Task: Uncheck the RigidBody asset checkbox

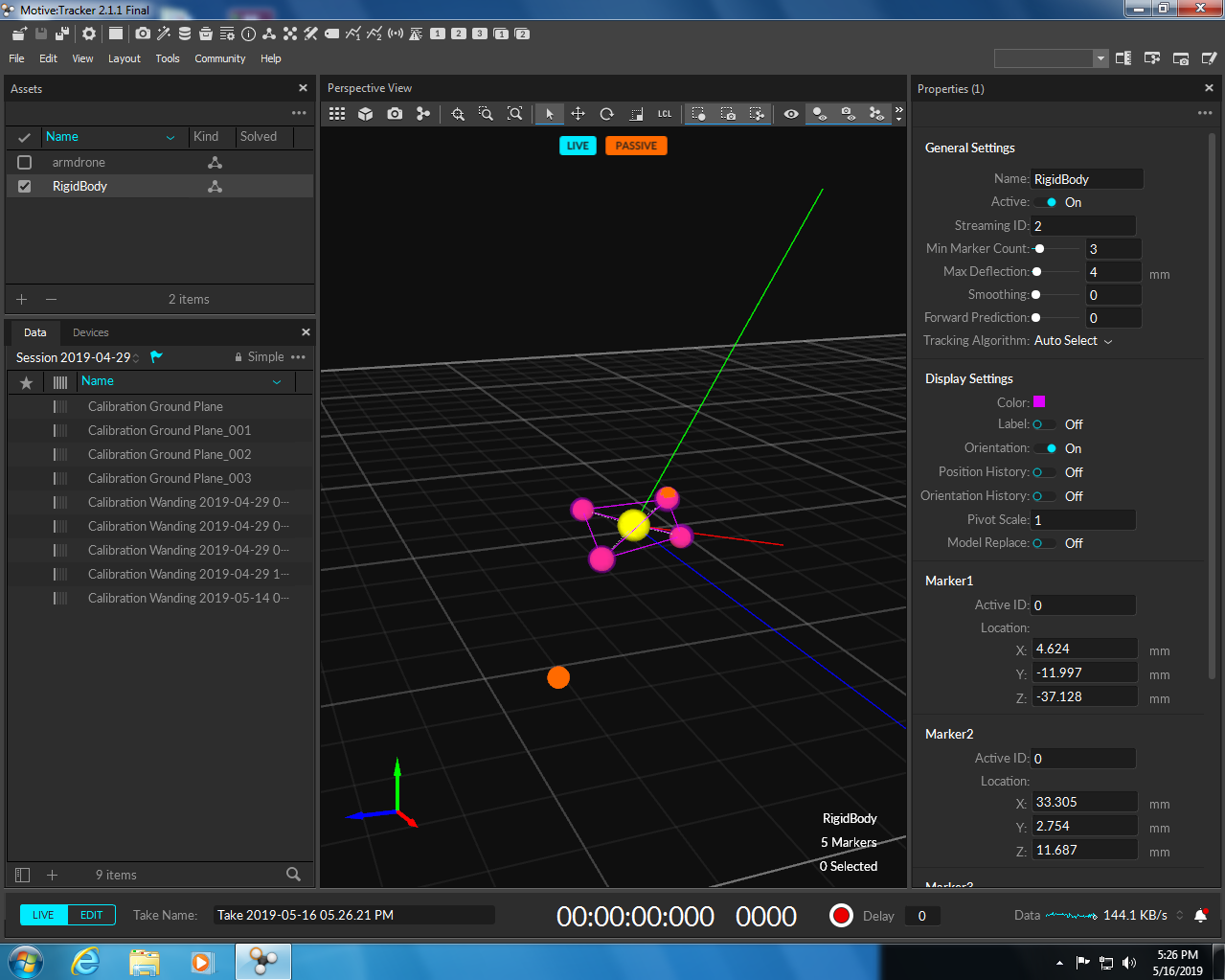Action: (x=25, y=187)
